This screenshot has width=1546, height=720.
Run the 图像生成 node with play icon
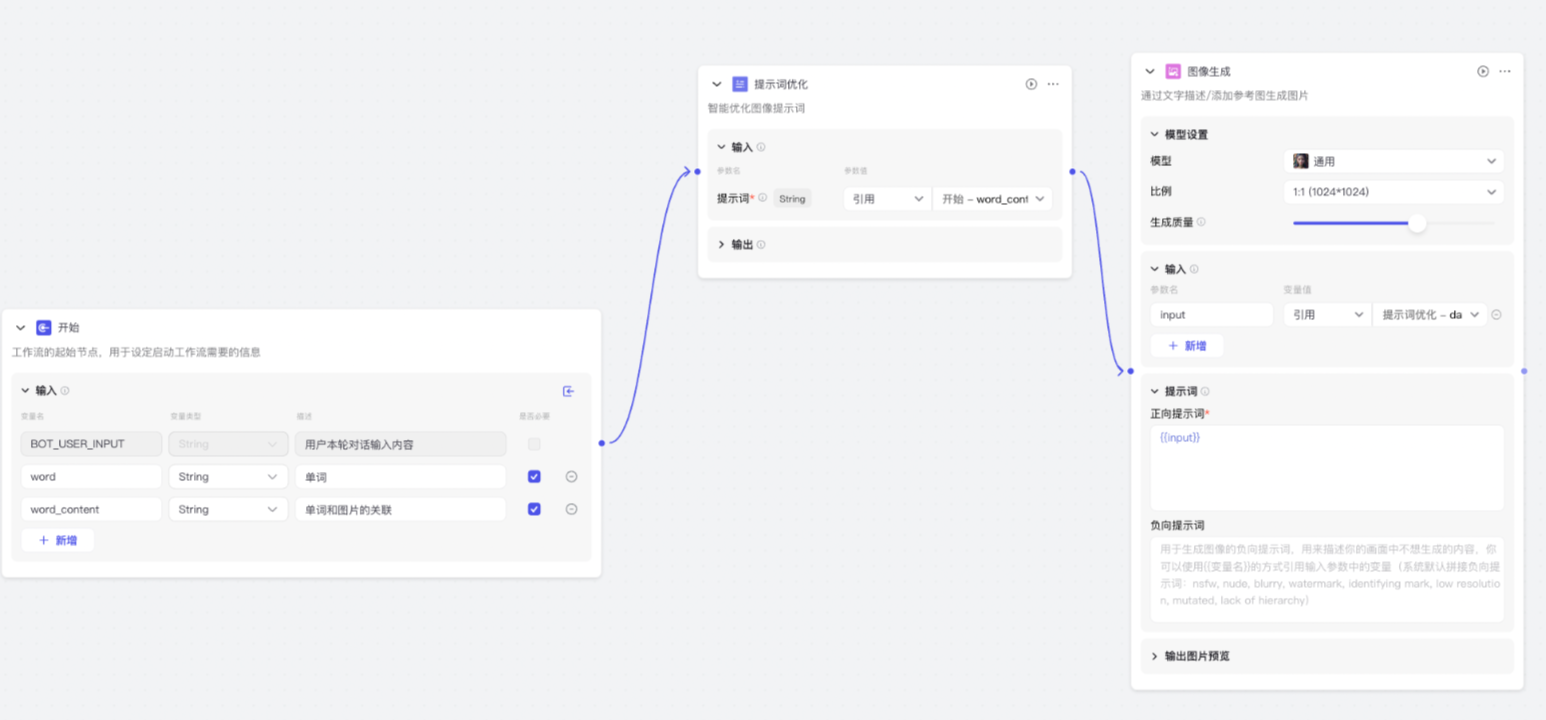coord(1483,72)
